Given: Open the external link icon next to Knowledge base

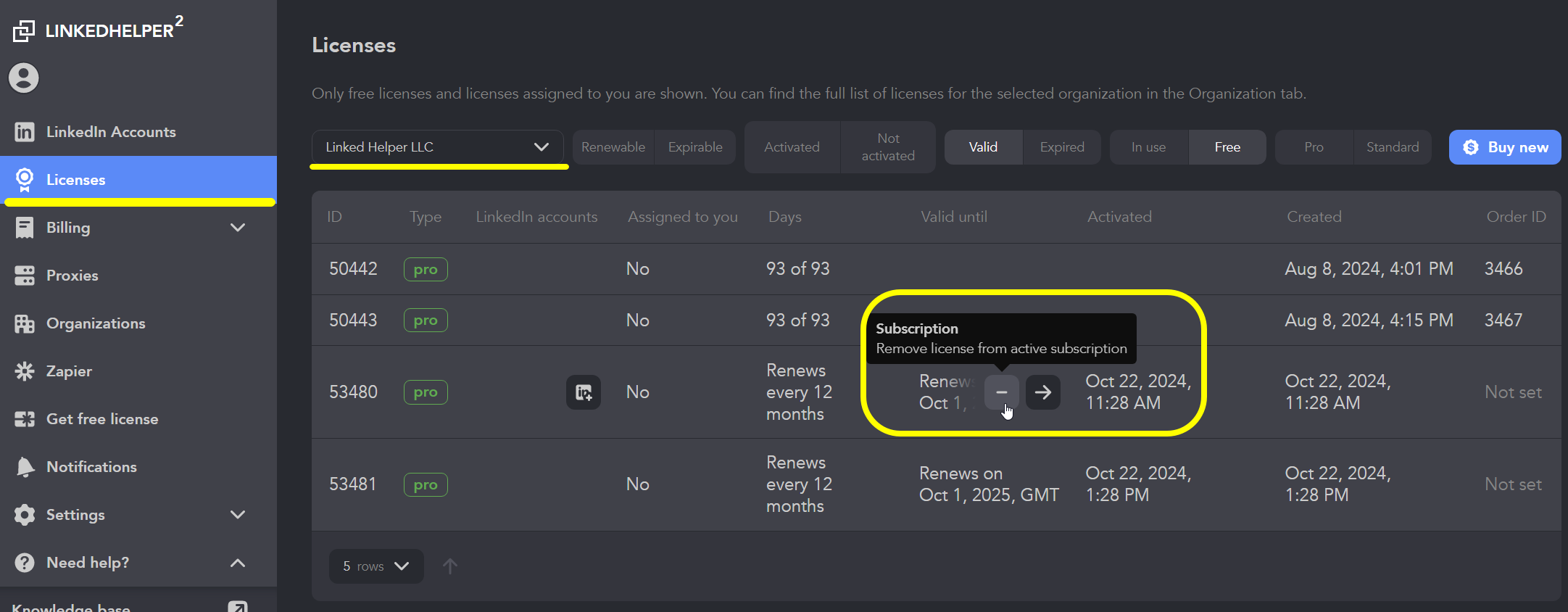Looking at the screenshot, I should tap(237, 606).
